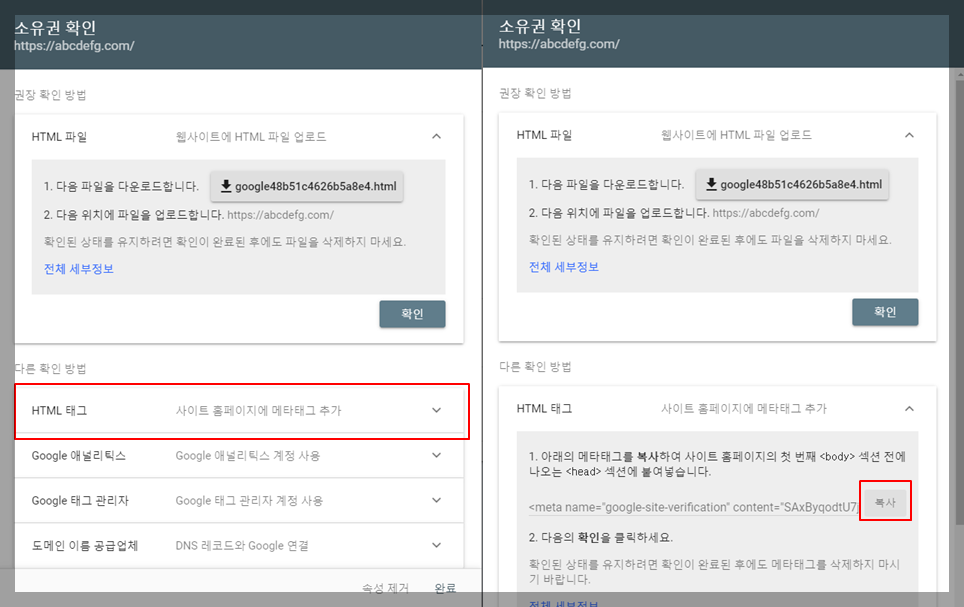Select the HTML 태그 method row
The width and height of the screenshot is (964, 607).
[240, 410]
